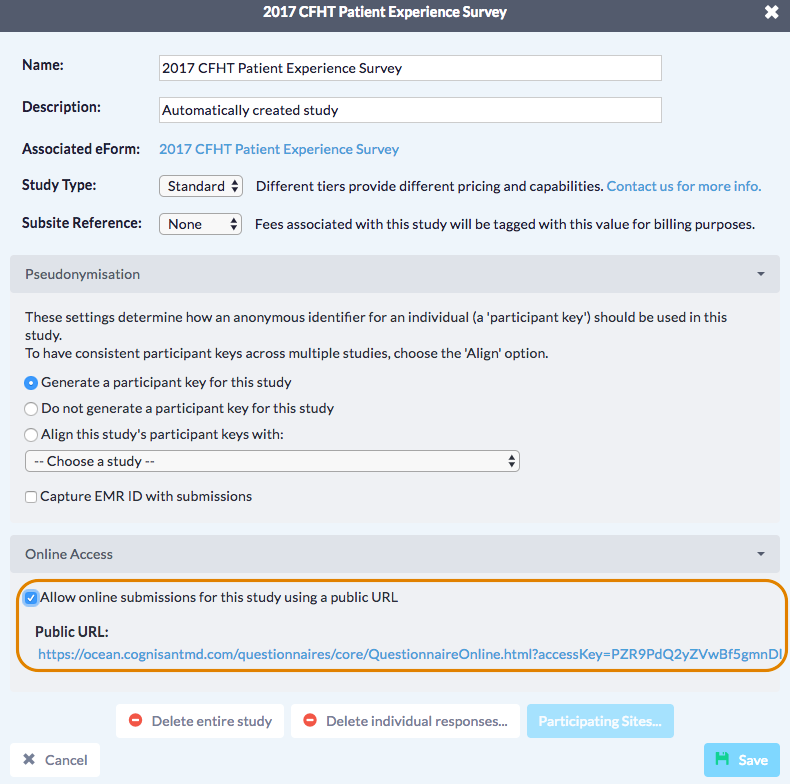Enable Capture EMR ID with submissions
The height and width of the screenshot is (784, 790).
click(x=32, y=496)
